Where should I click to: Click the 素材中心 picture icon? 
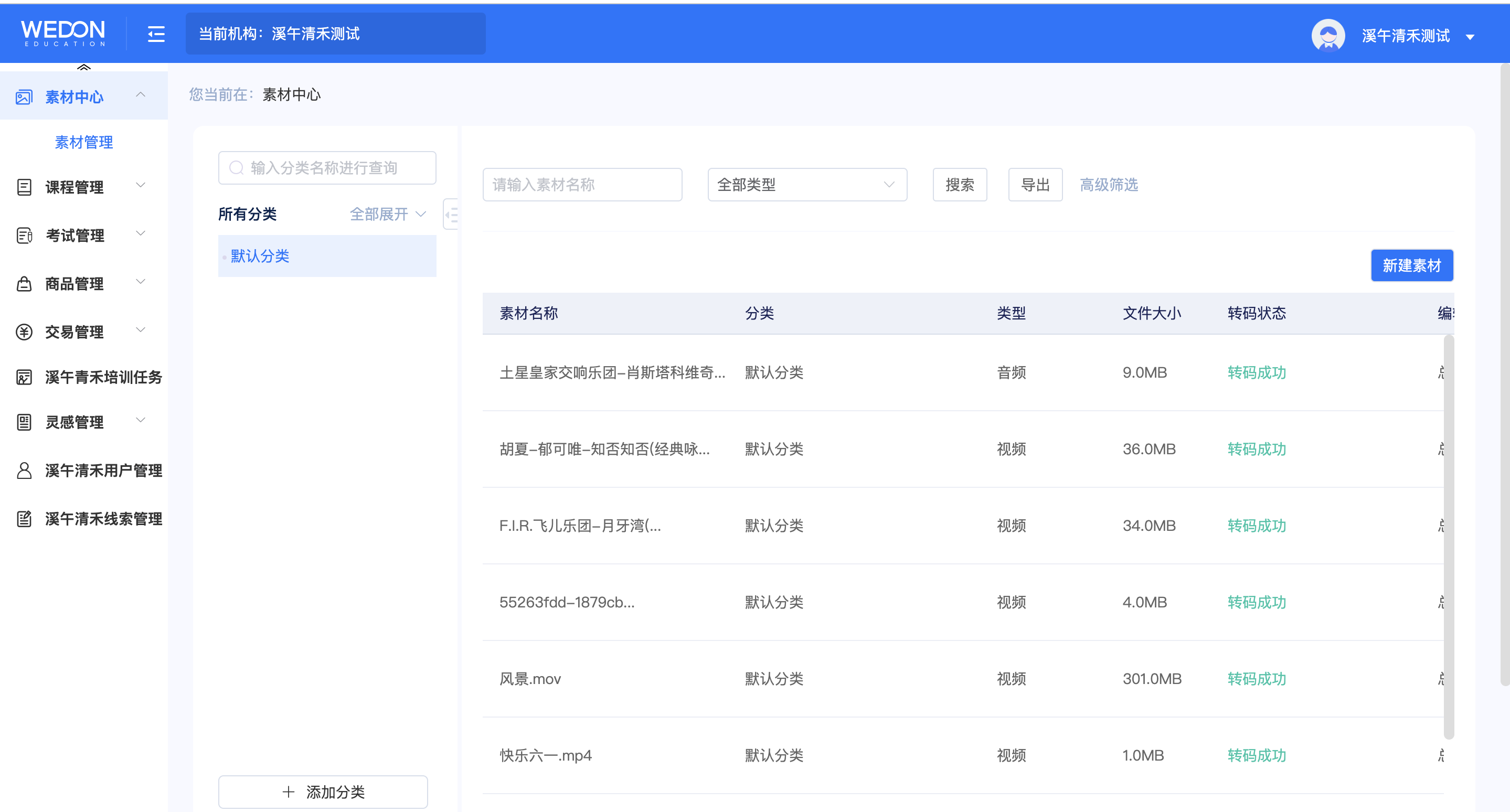click(24, 97)
